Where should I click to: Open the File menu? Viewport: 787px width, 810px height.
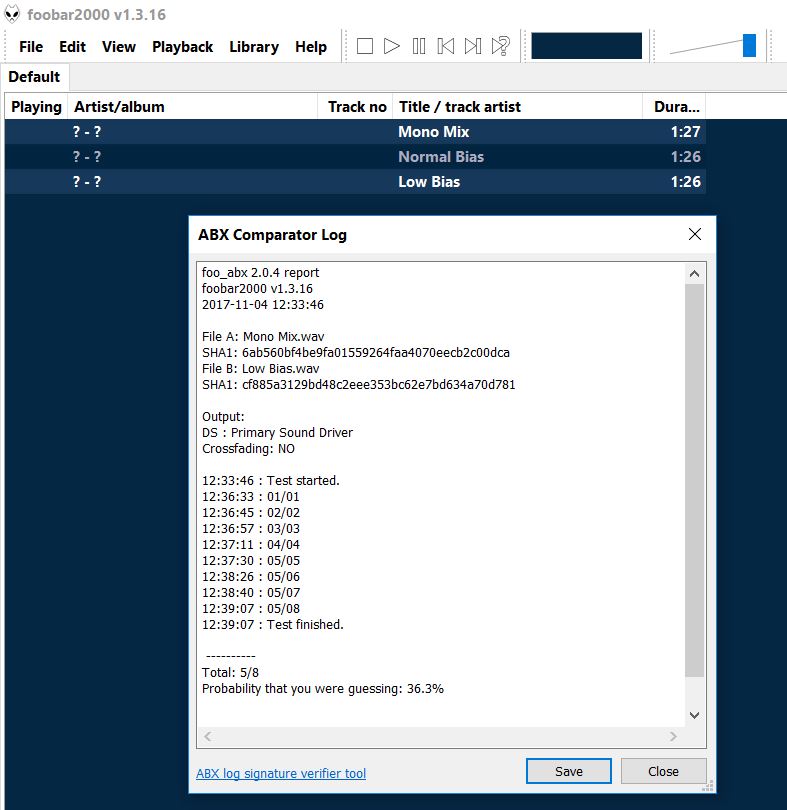coord(31,47)
